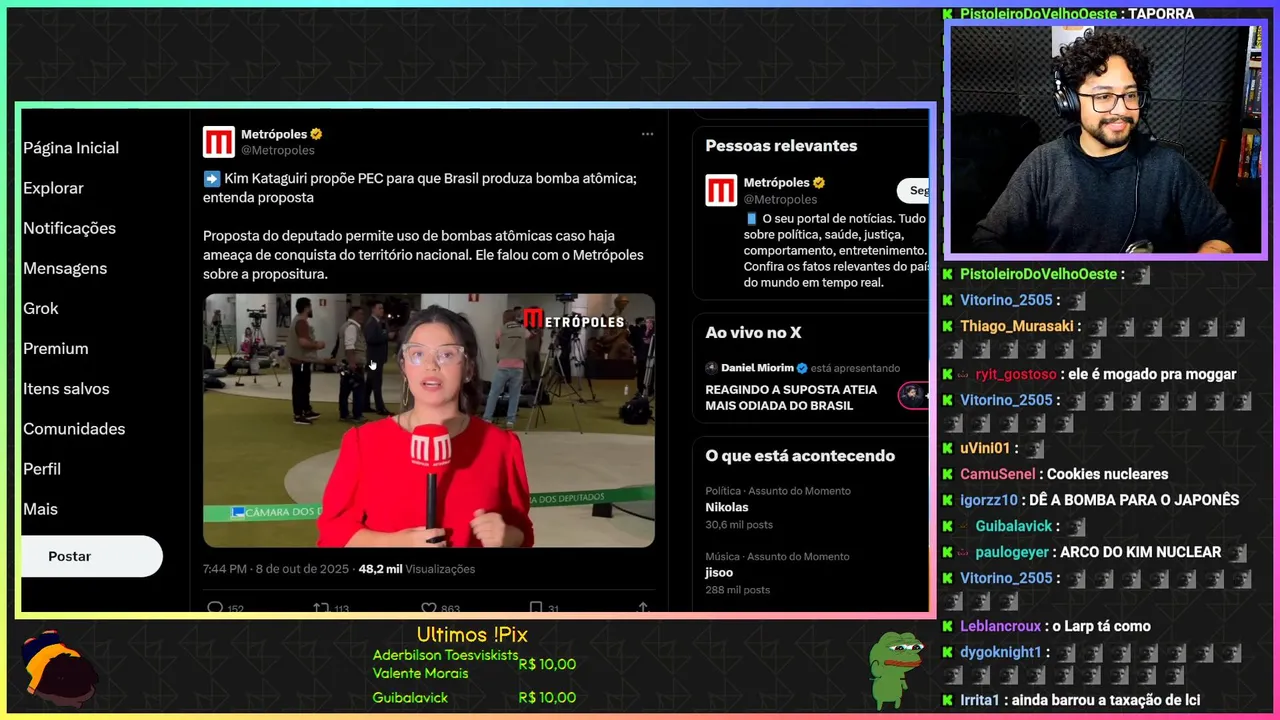Viewport: 1280px width, 720px height.
Task: Open the live broadcast avatar with pink ring
Action: point(912,395)
